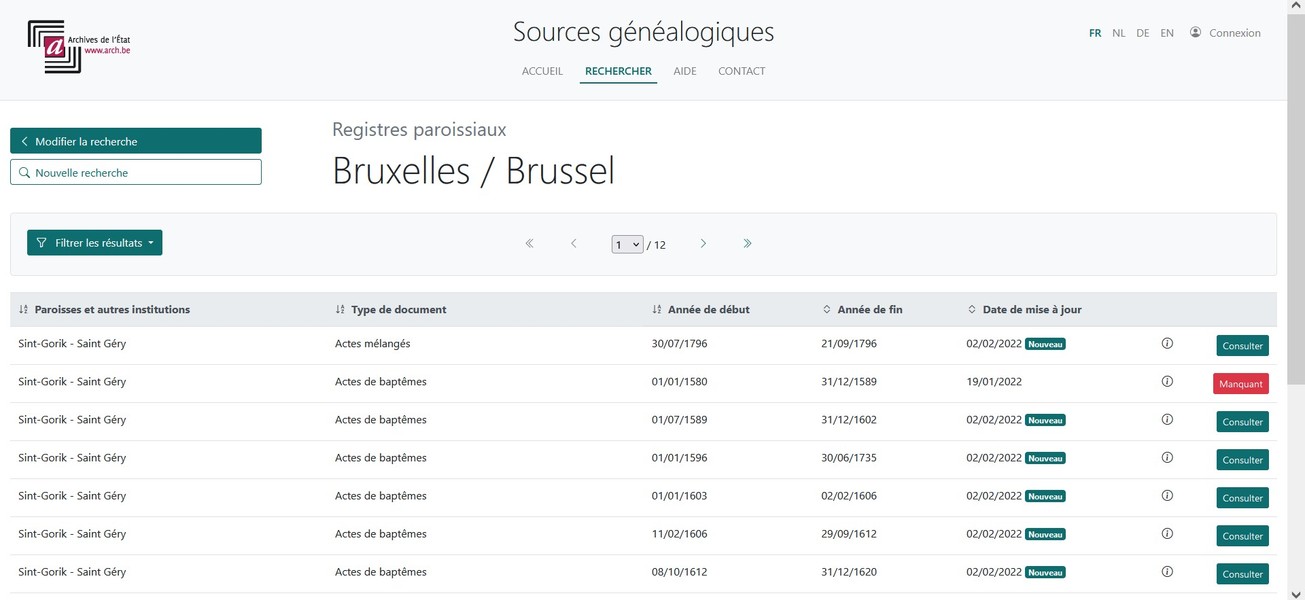Click the Archives de l'État logo
1305x600 pixels.
click(79, 46)
